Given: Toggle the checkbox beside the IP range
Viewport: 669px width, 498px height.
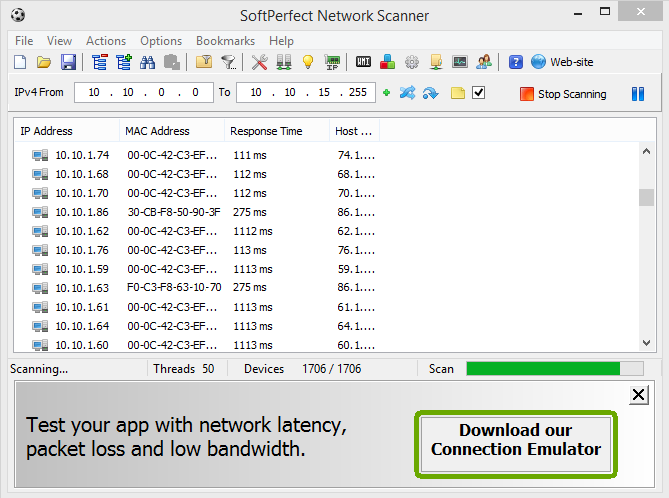Looking at the screenshot, I should (479, 93).
